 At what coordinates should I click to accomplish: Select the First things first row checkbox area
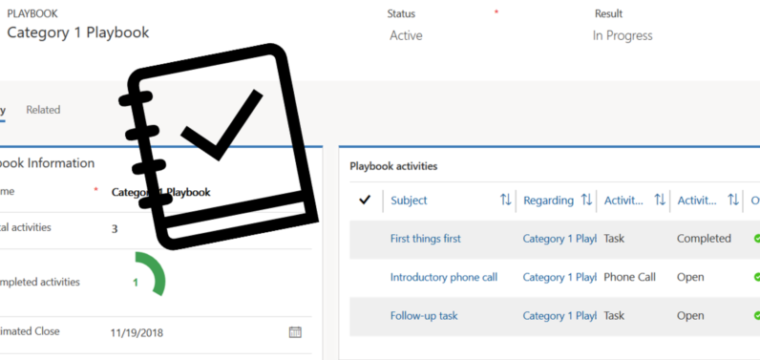(366, 239)
